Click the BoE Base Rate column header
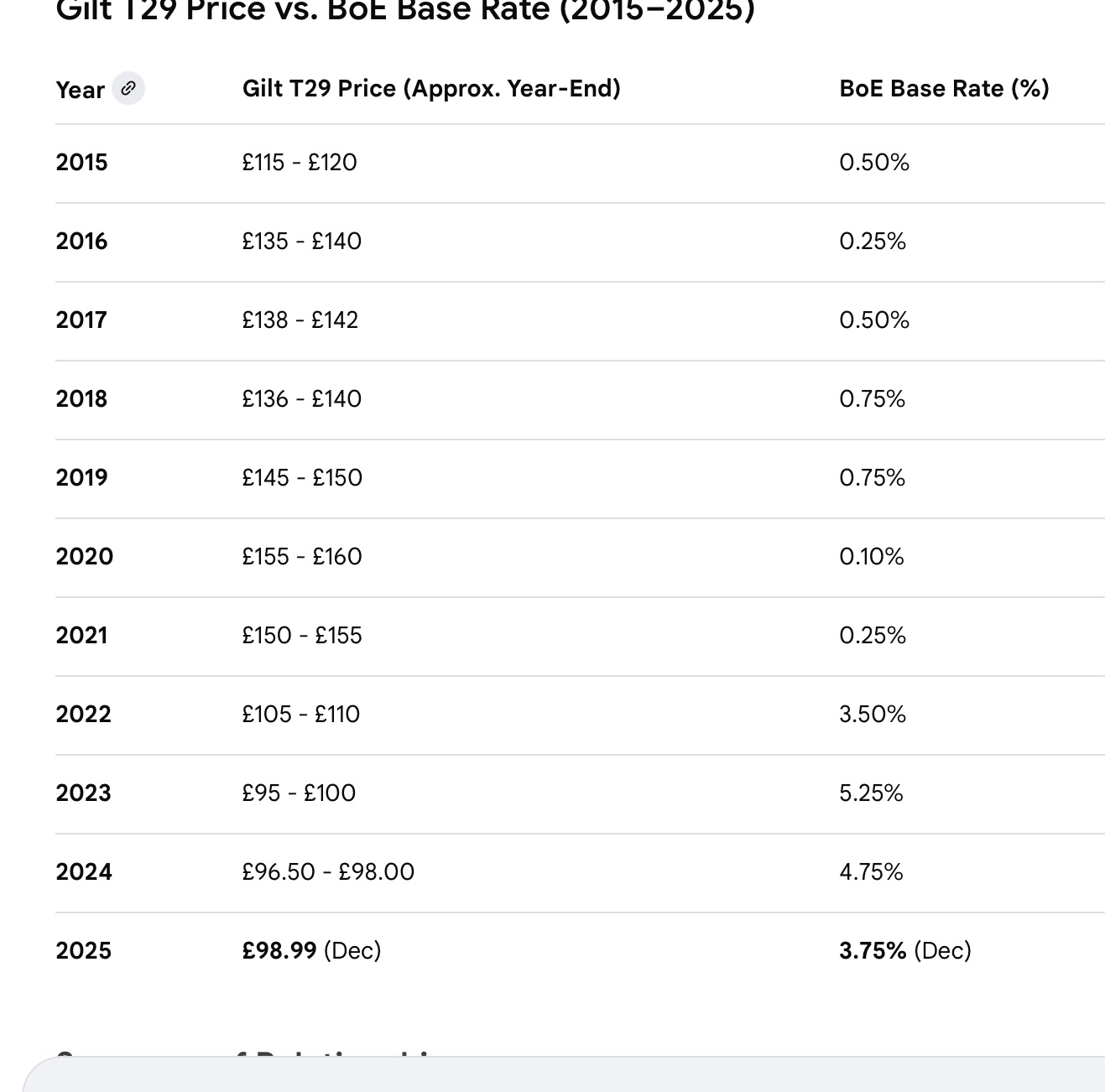The width and height of the screenshot is (1105, 1092). pyautogui.click(x=944, y=89)
